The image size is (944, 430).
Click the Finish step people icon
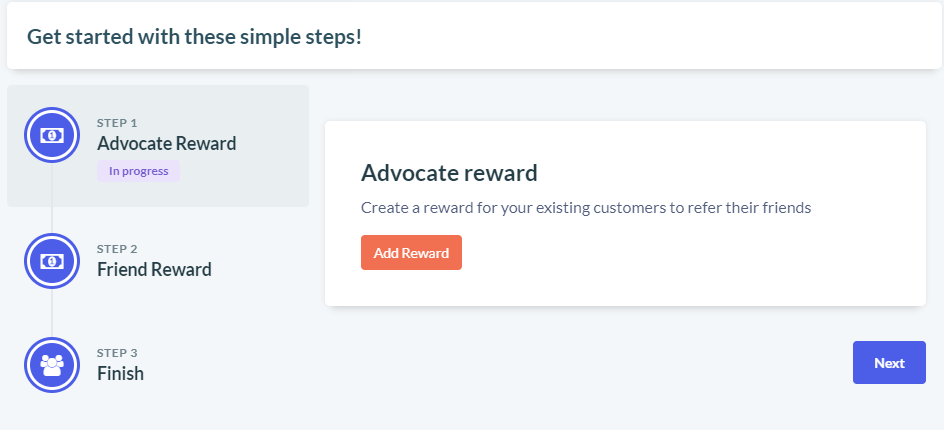click(52, 365)
